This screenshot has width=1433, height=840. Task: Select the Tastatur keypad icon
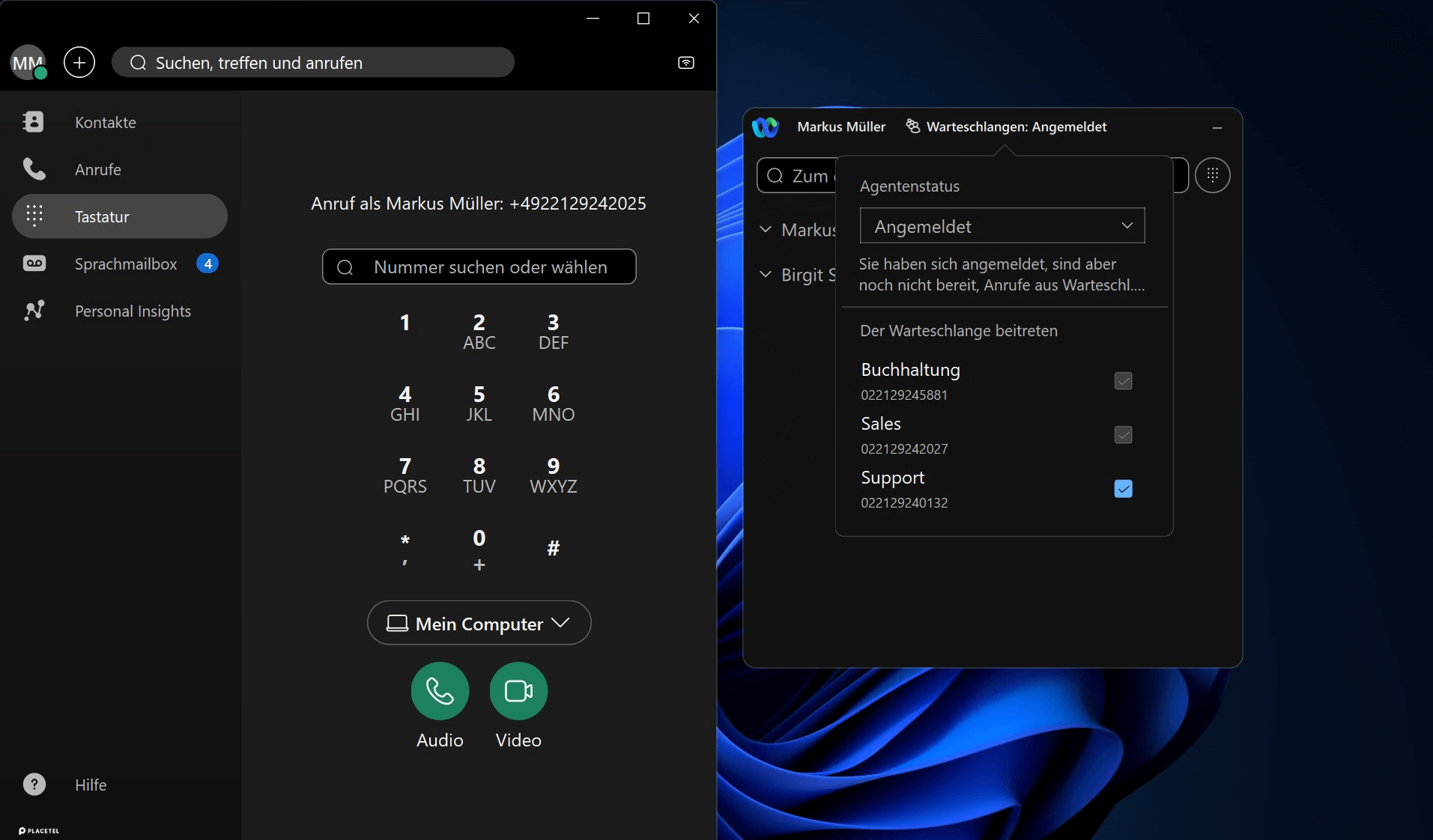(x=33, y=216)
